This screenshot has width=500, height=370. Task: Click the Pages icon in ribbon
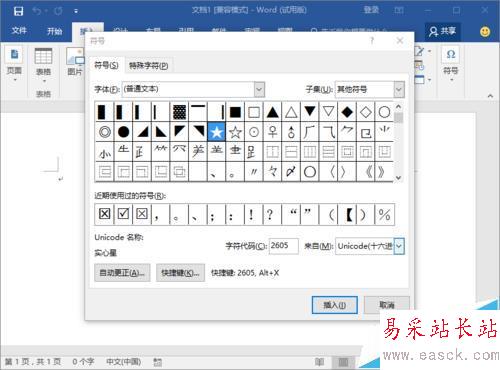pyautogui.click(x=14, y=54)
